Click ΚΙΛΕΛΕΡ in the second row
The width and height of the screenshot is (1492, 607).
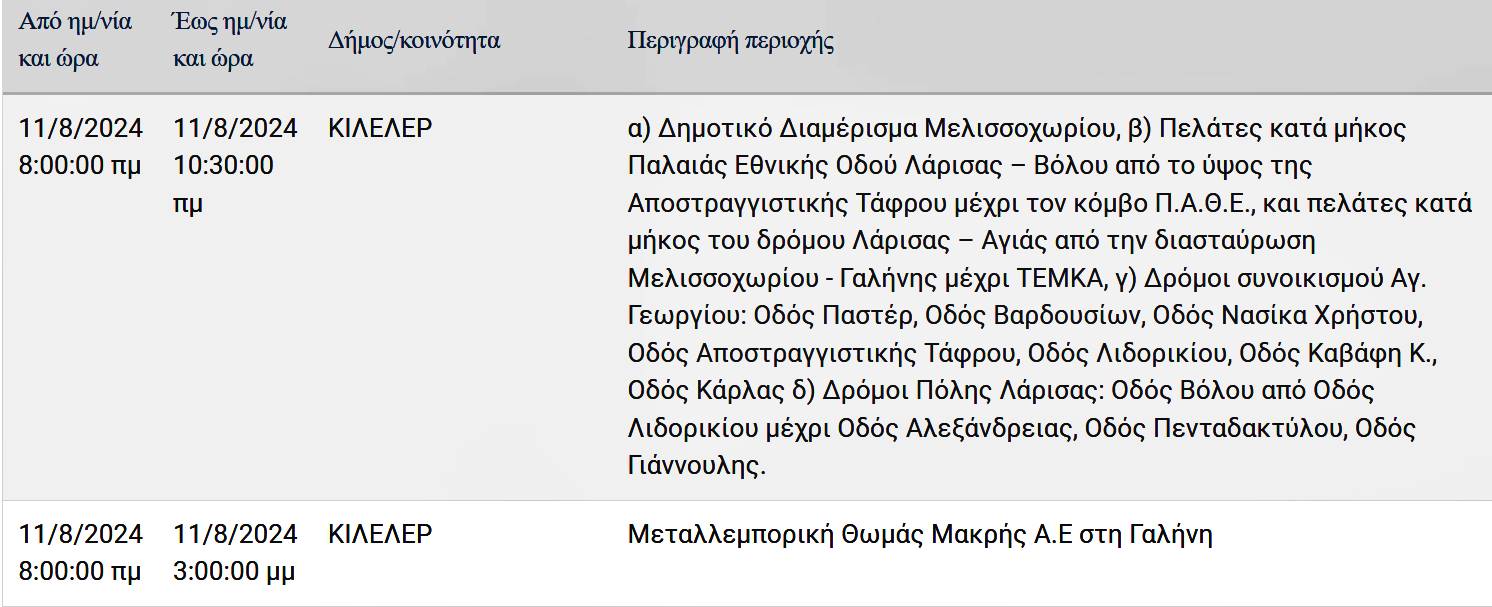point(380,534)
